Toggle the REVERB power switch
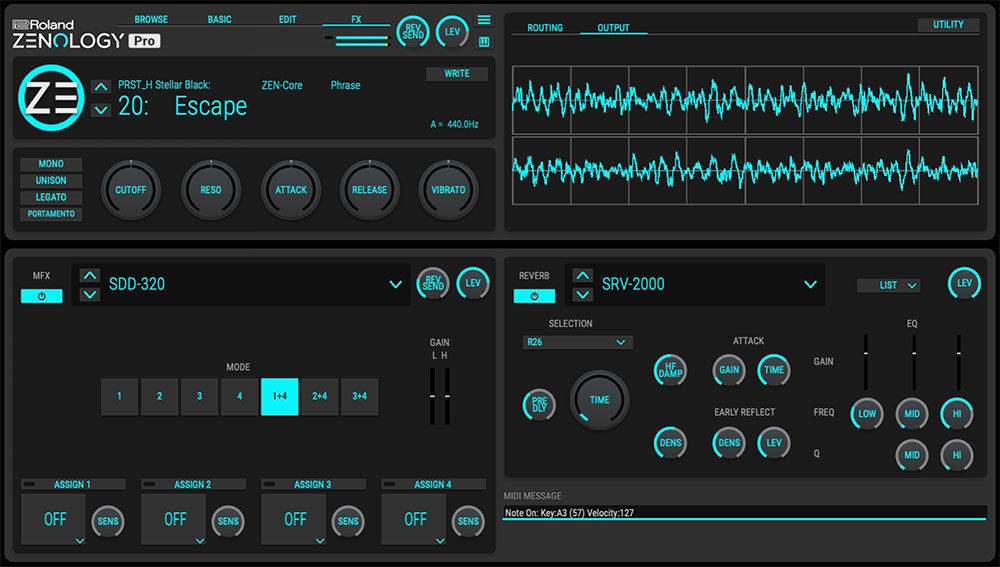The image size is (1000, 567). coord(534,296)
